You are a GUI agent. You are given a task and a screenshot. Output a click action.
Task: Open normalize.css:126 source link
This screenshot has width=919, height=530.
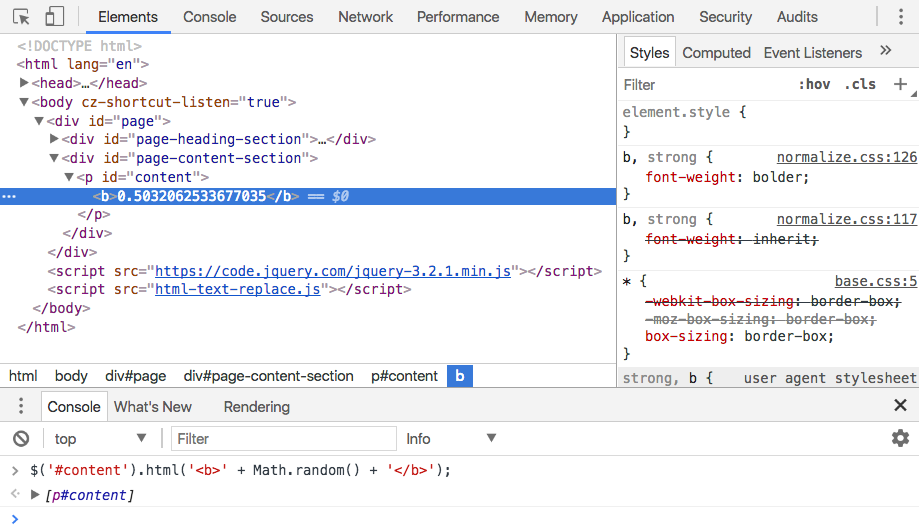[x=846, y=157]
